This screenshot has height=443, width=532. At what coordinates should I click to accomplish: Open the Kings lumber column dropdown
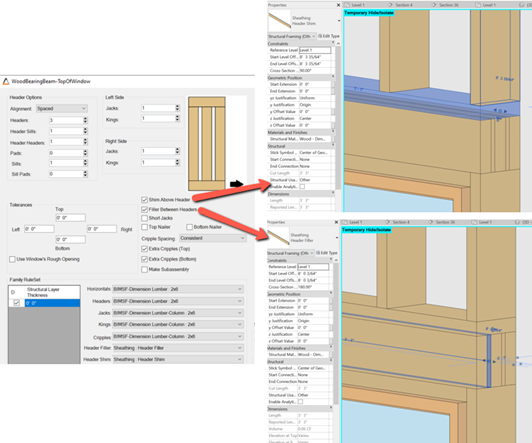point(178,325)
